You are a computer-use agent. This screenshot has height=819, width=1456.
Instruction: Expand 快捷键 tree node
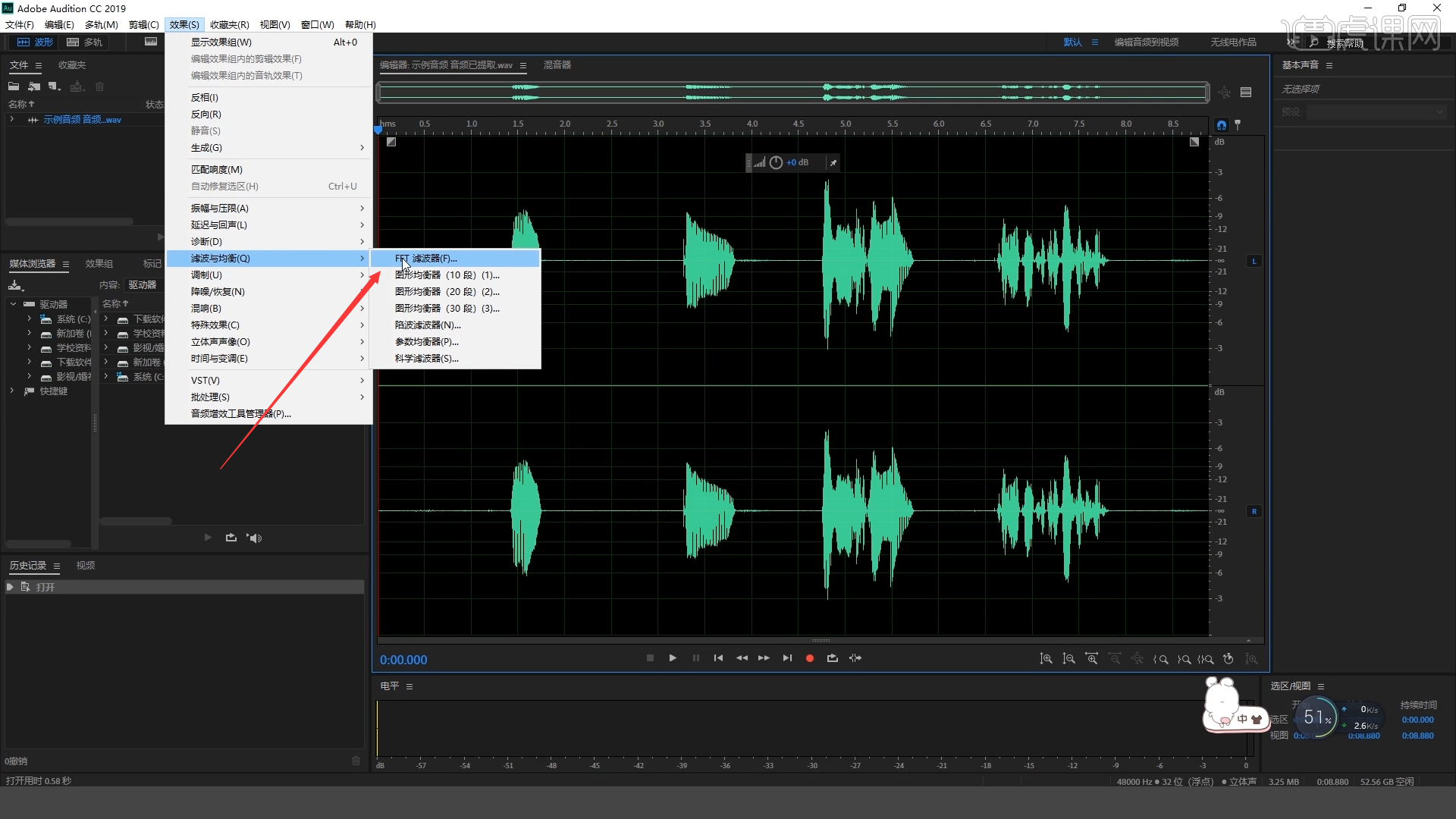pos(11,391)
